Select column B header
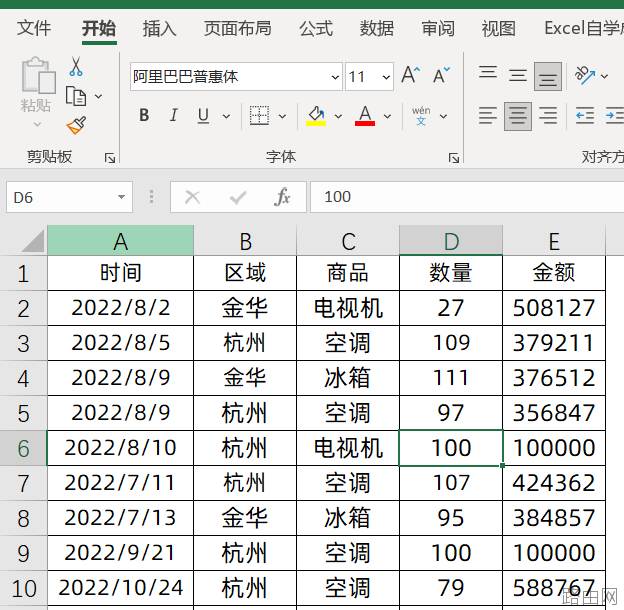 tap(245, 240)
